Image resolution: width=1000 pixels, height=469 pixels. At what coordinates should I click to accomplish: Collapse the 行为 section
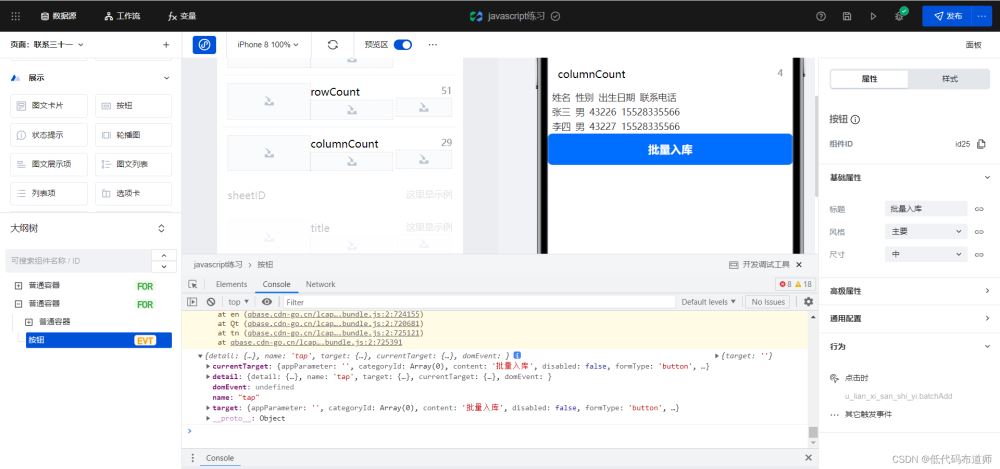[987, 346]
